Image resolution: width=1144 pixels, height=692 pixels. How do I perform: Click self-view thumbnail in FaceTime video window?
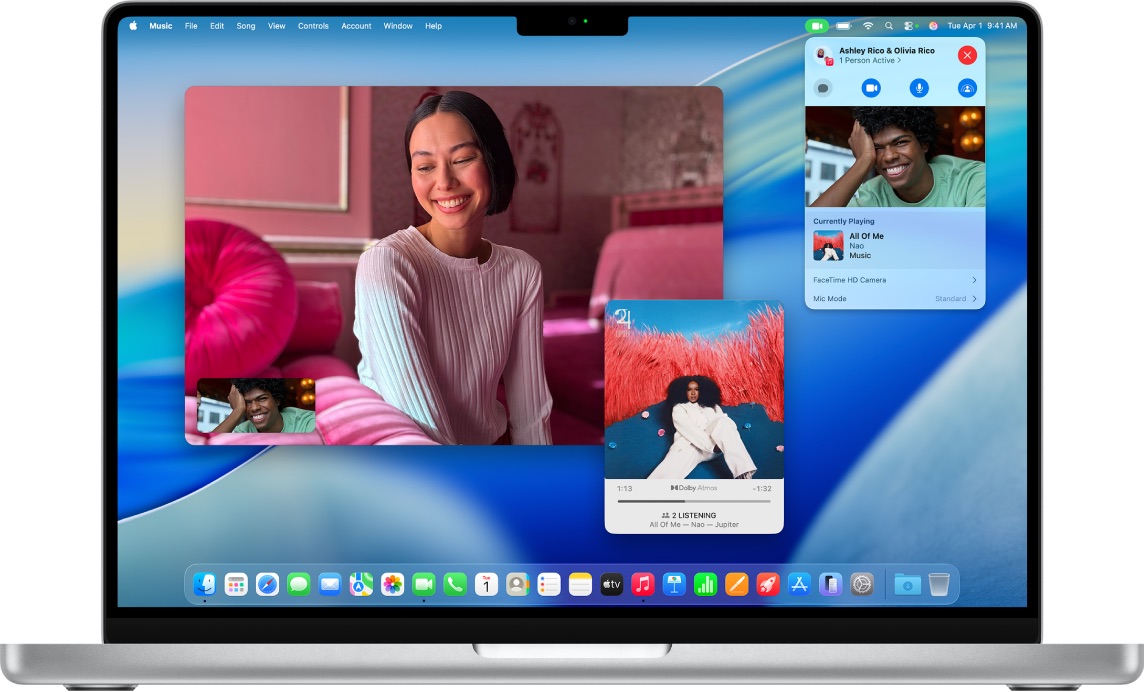pyautogui.click(x=256, y=406)
